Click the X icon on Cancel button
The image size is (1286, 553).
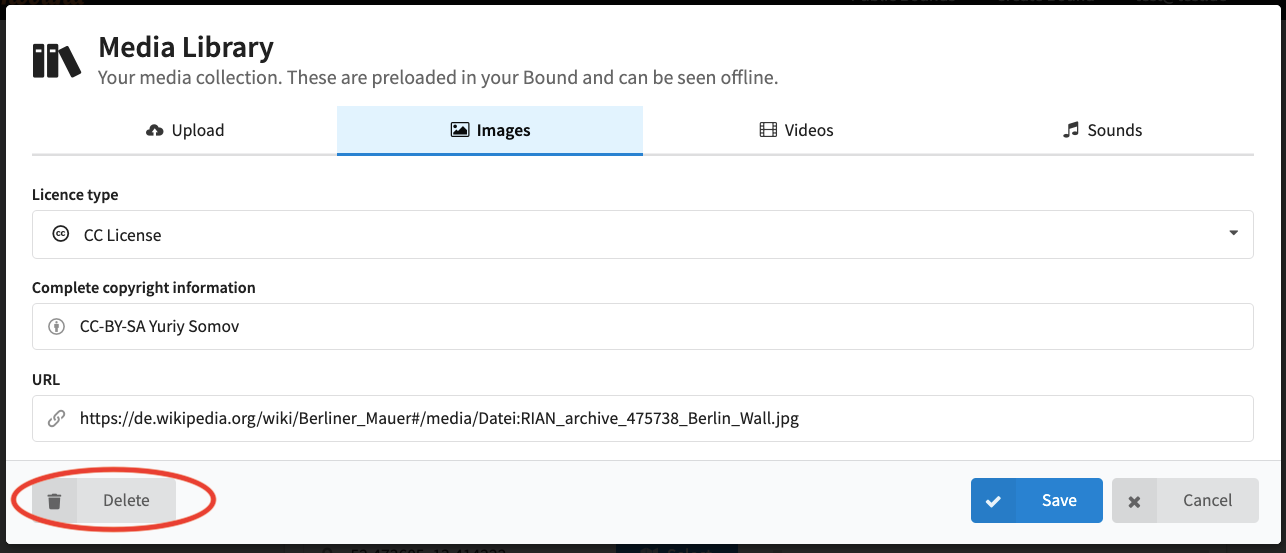(1134, 501)
